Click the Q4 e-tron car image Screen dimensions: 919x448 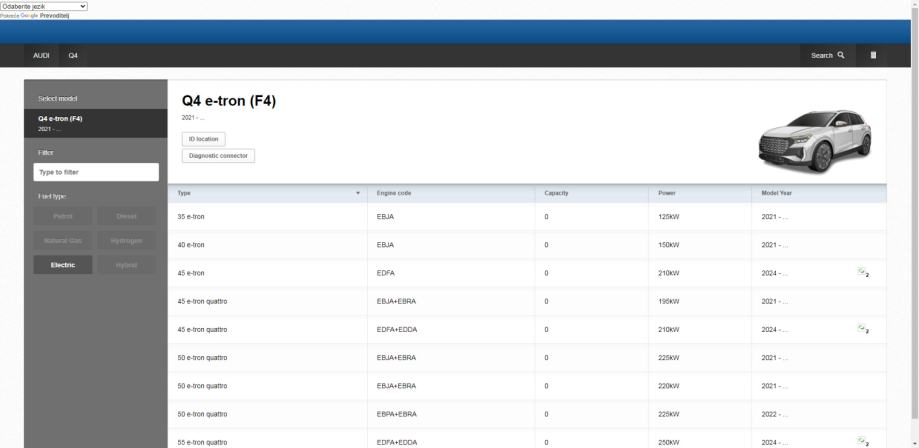coord(815,141)
